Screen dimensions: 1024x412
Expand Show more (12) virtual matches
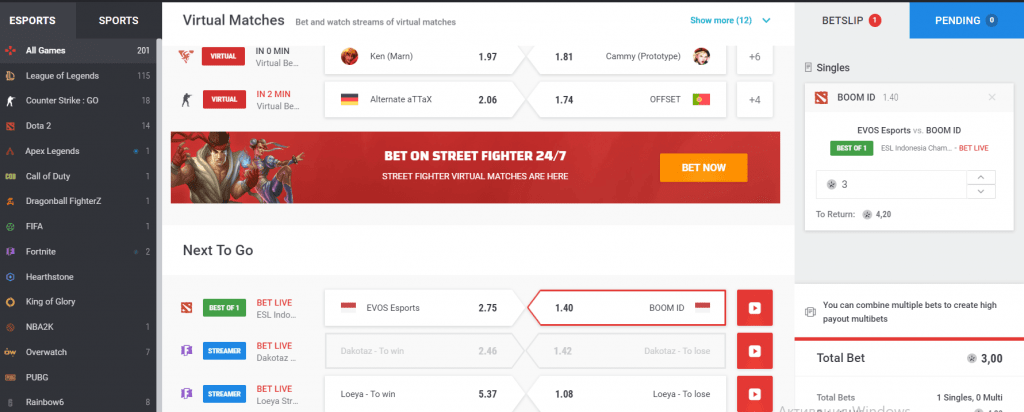point(730,20)
